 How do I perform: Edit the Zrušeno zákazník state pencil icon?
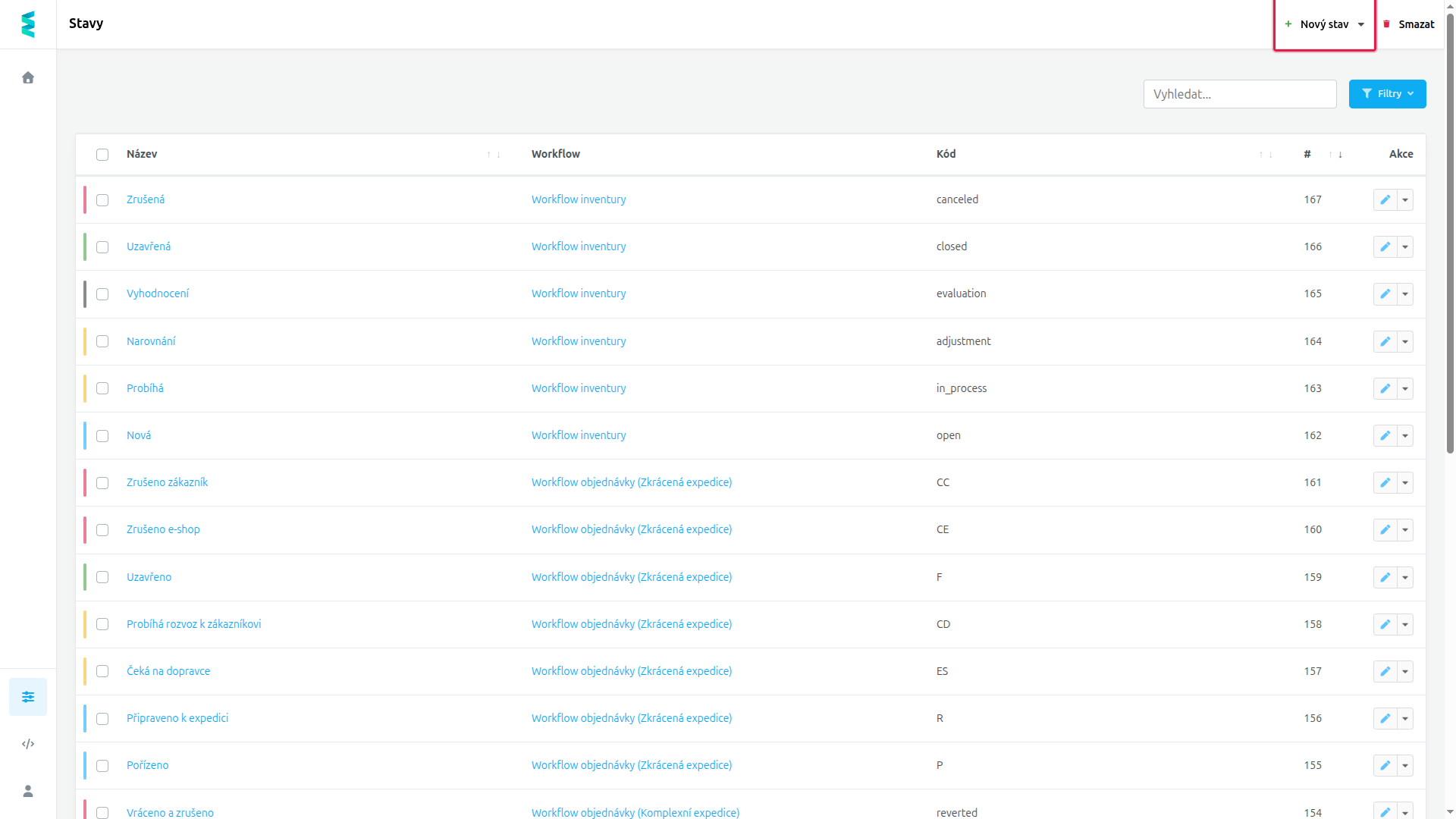coord(1385,482)
